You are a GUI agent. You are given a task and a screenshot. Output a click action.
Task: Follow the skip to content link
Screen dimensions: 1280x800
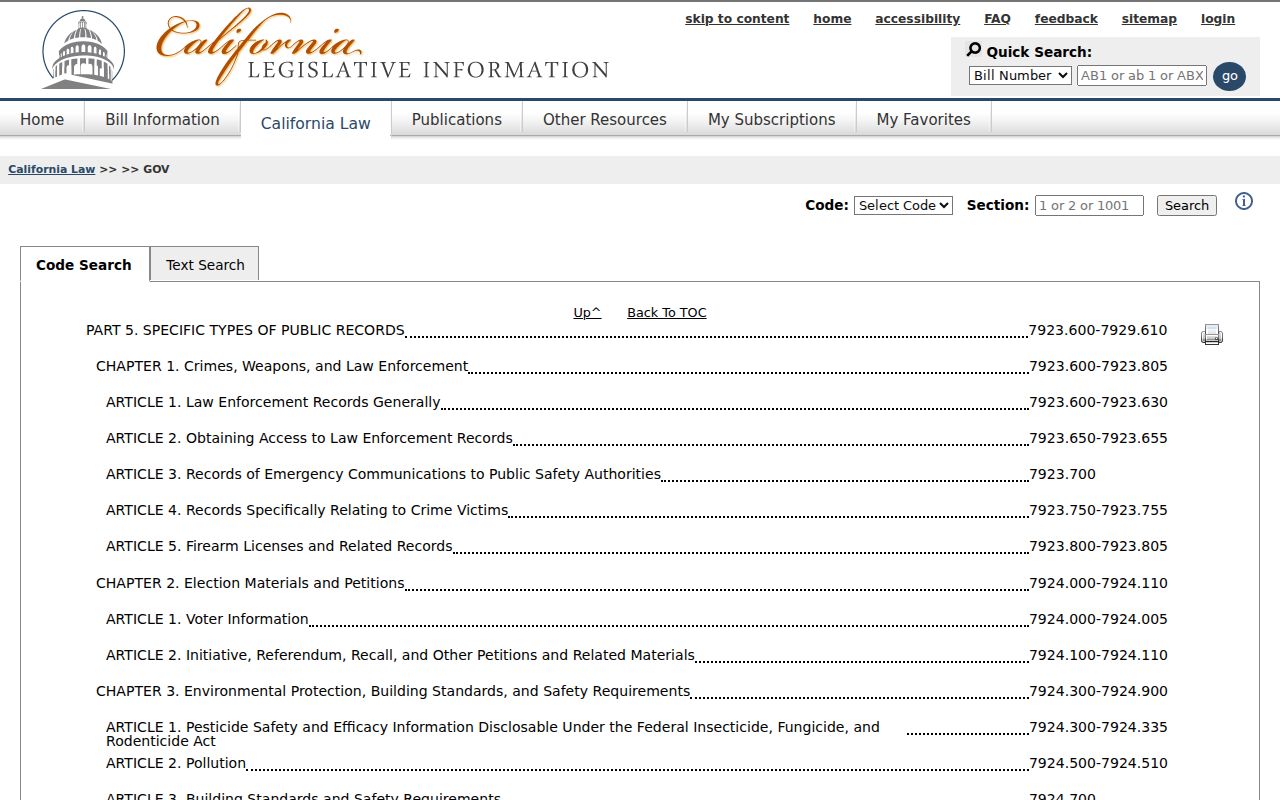click(737, 19)
